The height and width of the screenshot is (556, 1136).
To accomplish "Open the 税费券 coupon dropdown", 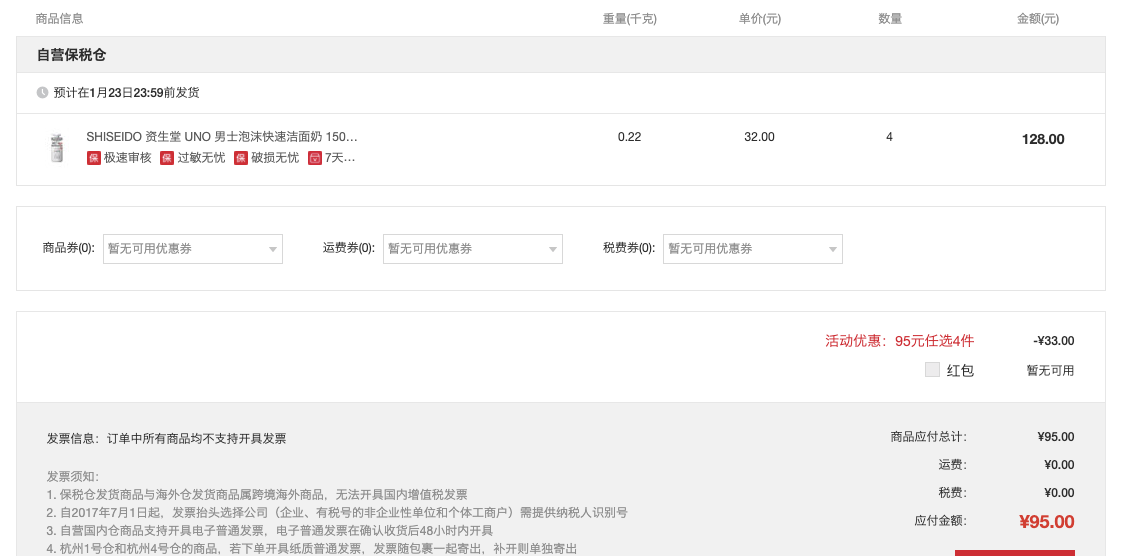I will pos(753,249).
